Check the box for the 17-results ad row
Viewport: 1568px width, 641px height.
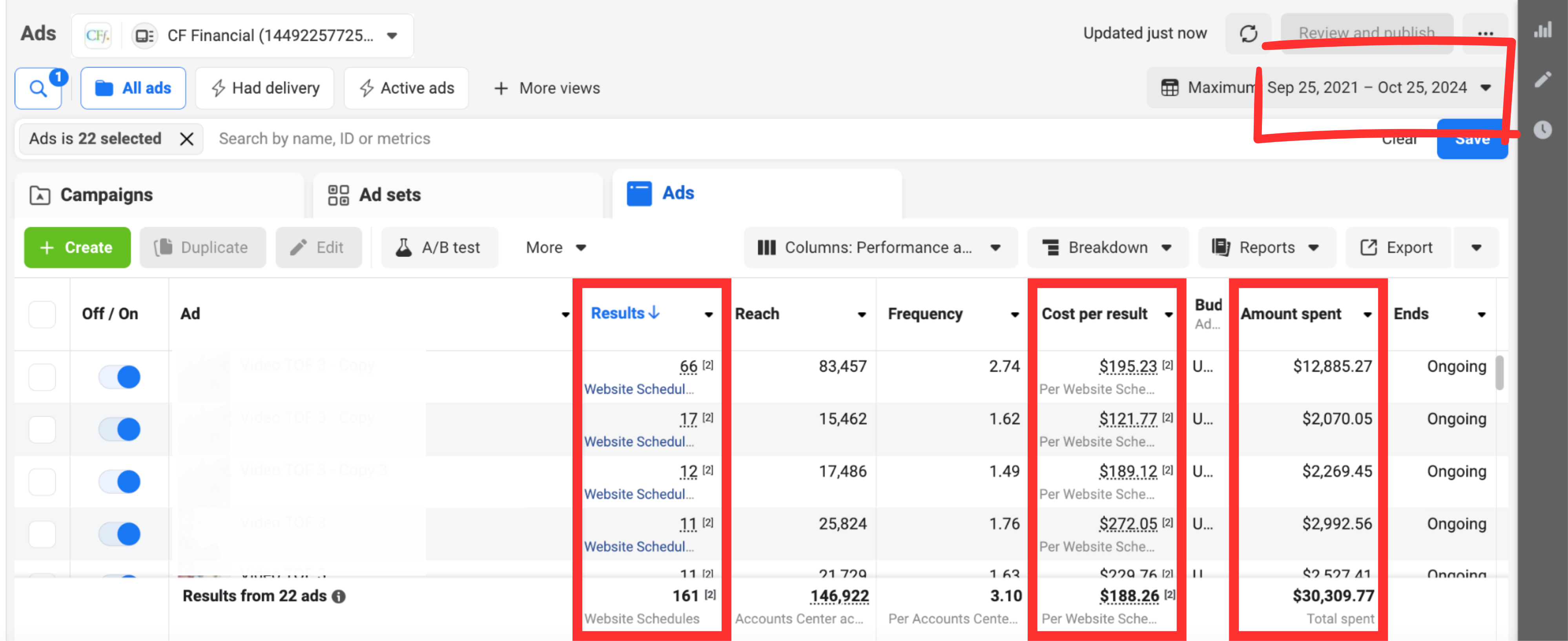pos(42,429)
